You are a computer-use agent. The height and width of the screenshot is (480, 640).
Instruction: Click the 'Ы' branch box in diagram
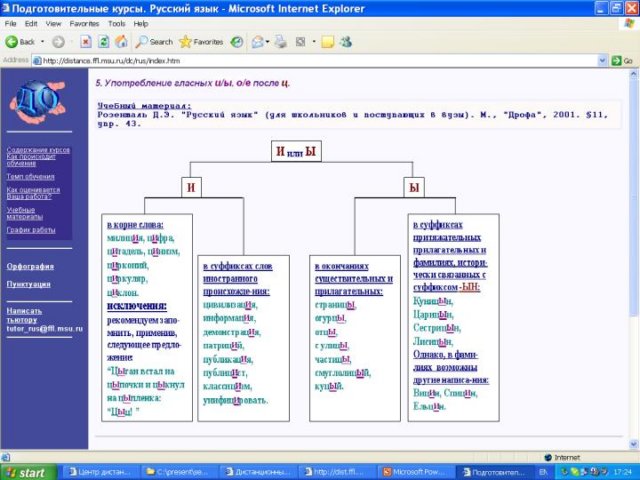[414, 188]
